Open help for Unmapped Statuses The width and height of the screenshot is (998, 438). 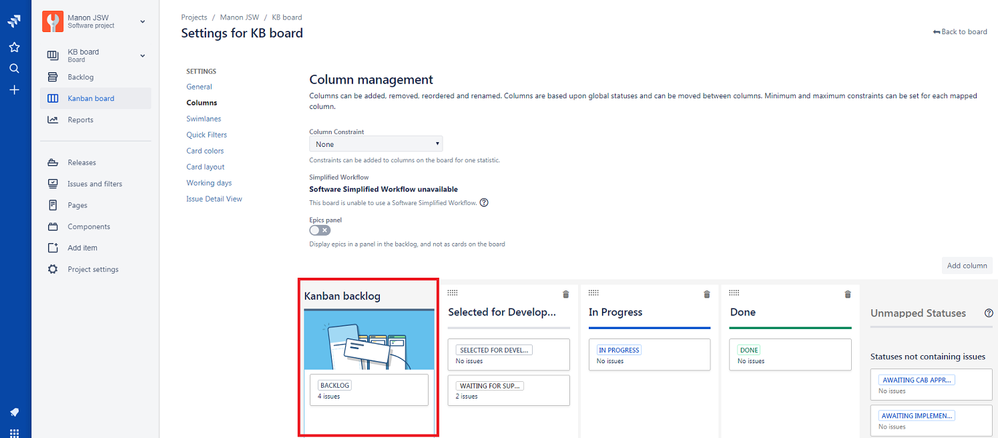988,313
